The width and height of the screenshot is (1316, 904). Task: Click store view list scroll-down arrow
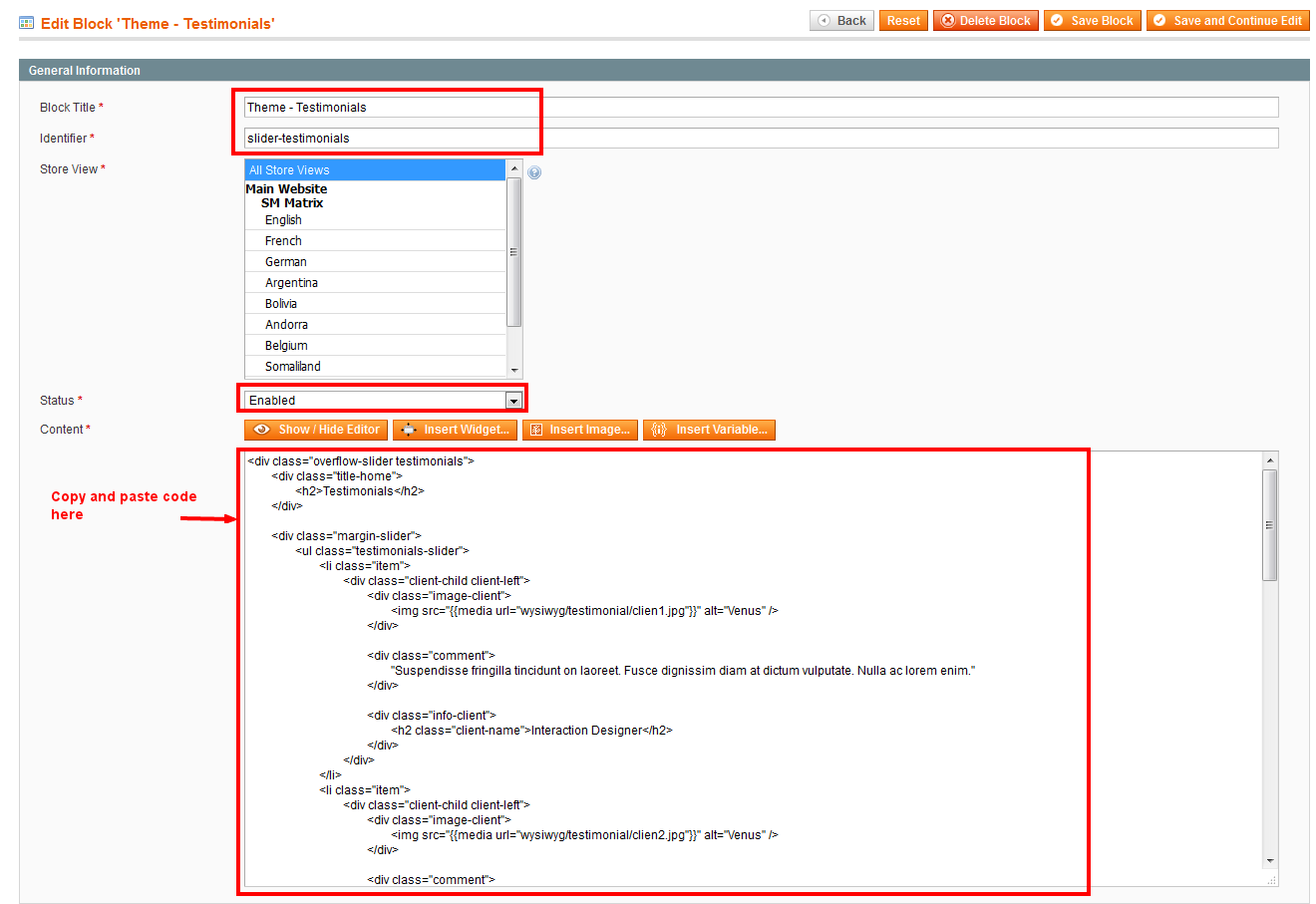coord(514,370)
